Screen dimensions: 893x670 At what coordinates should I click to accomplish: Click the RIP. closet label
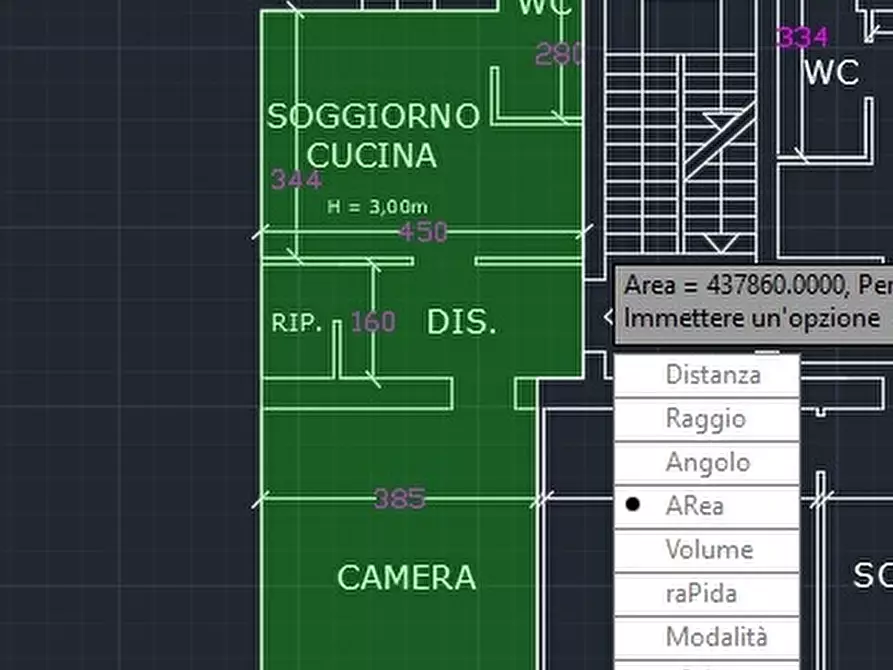296,322
